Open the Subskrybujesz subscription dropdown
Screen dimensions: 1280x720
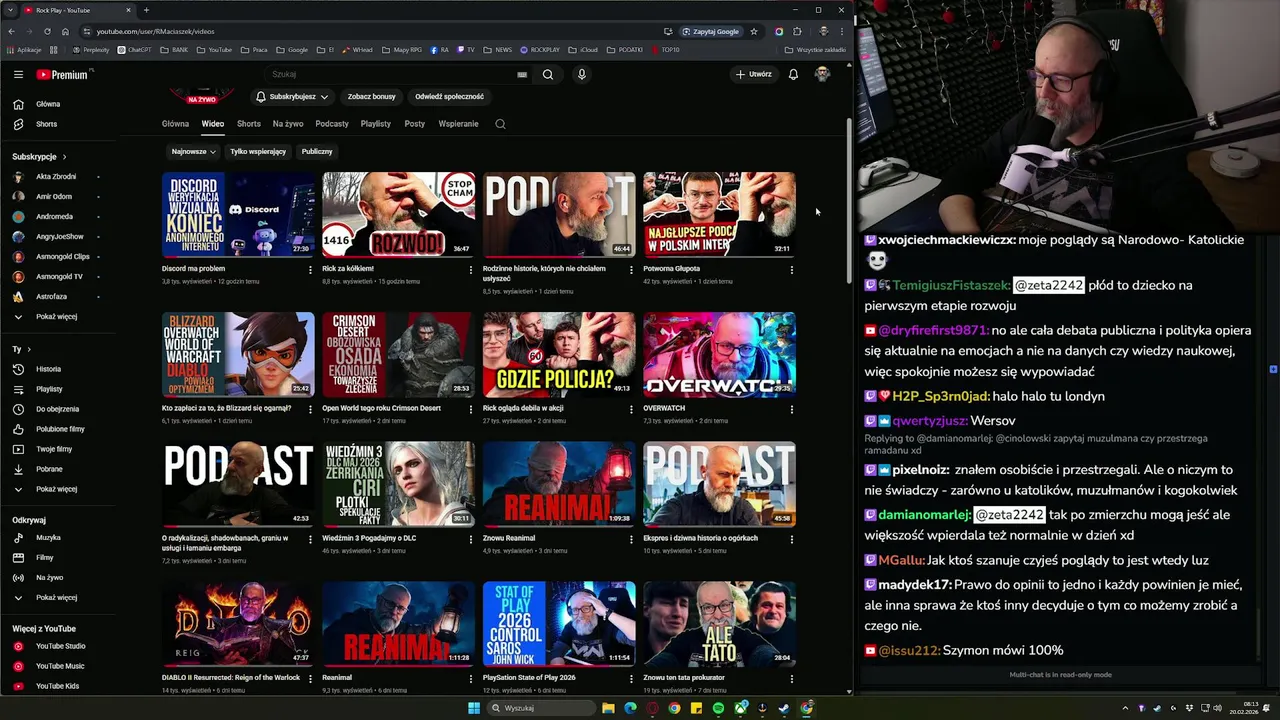pyautogui.click(x=292, y=97)
